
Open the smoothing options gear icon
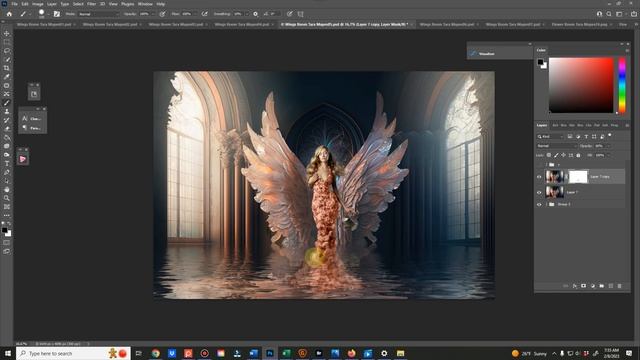point(256,14)
